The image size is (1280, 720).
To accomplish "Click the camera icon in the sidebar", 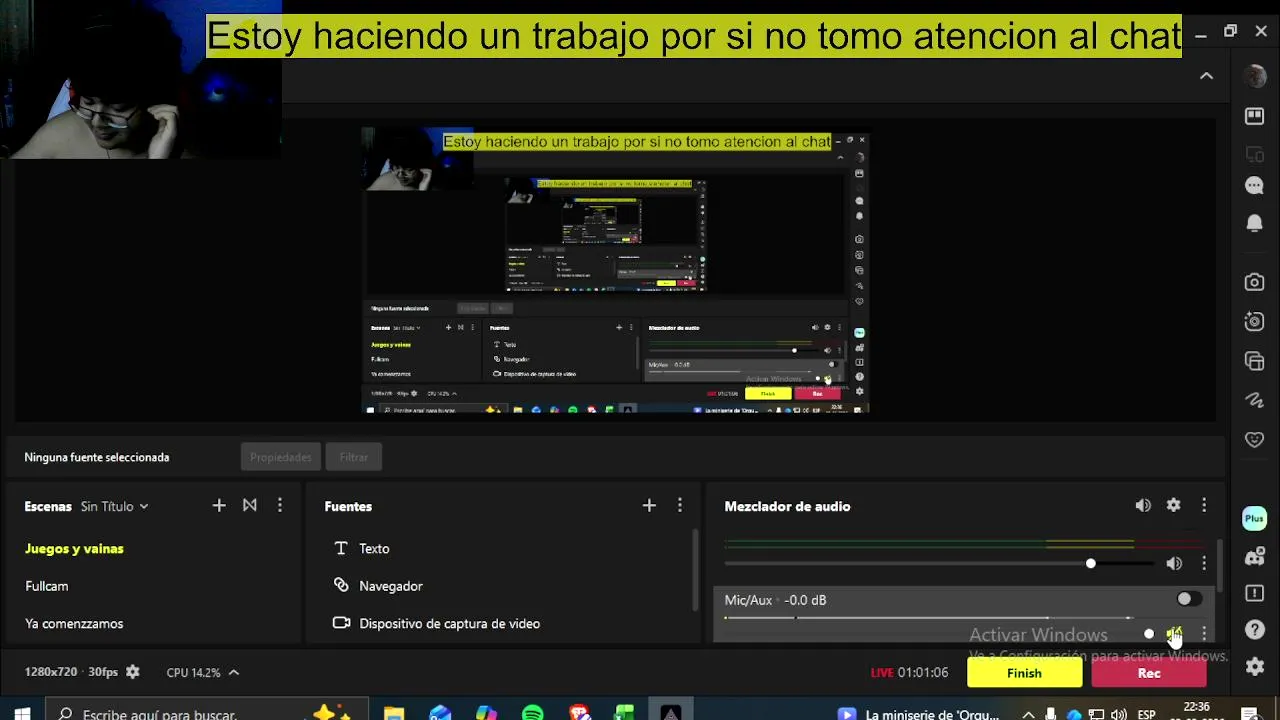I will [1255, 282].
